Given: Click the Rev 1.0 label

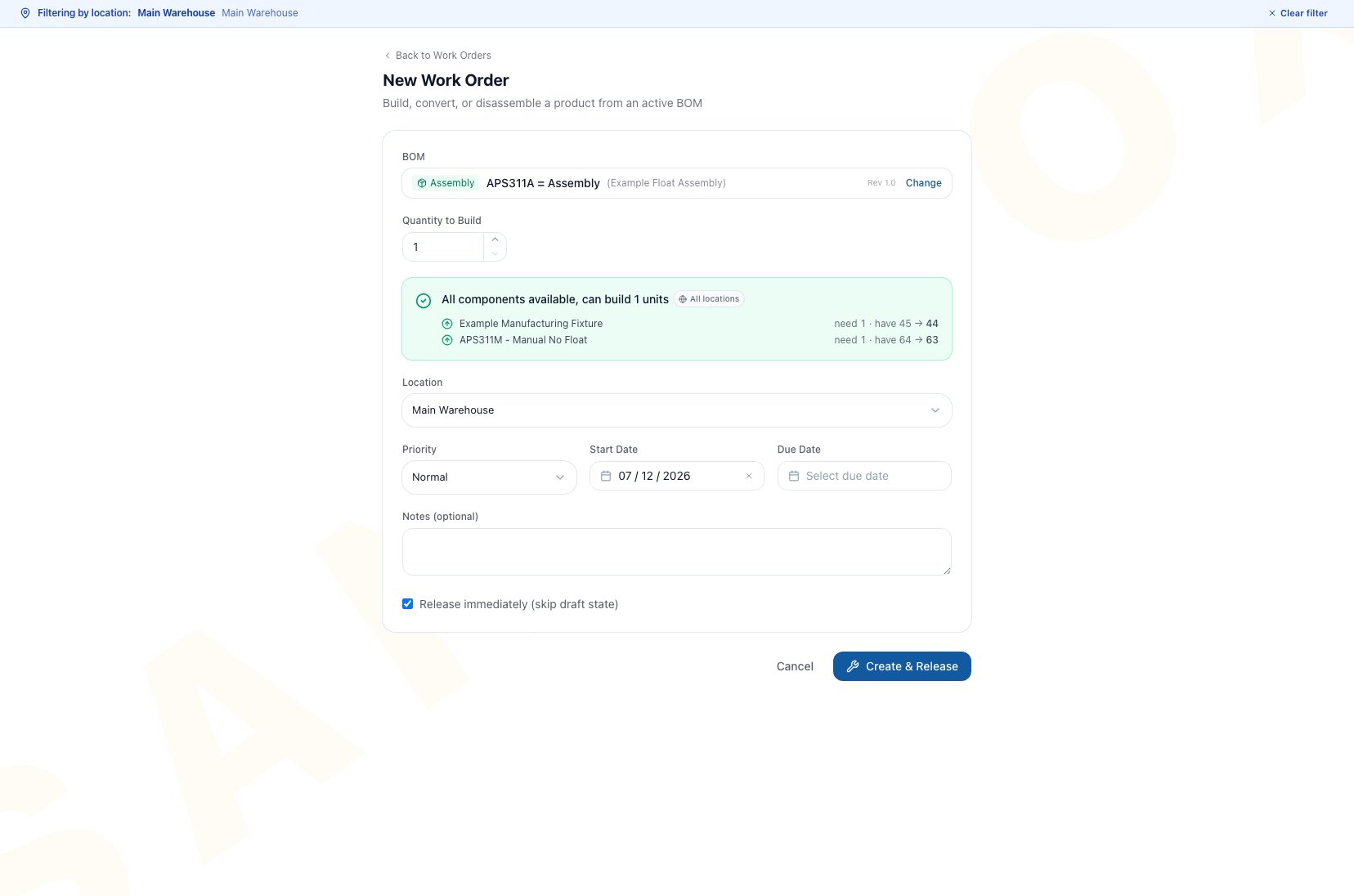Looking at the screenshot, I should tap(881, 183).
